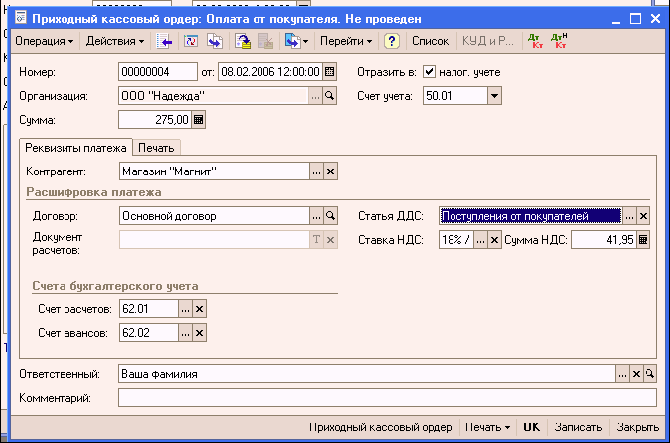
Task: Open the Перейти menu
Action: click(346, 41)
